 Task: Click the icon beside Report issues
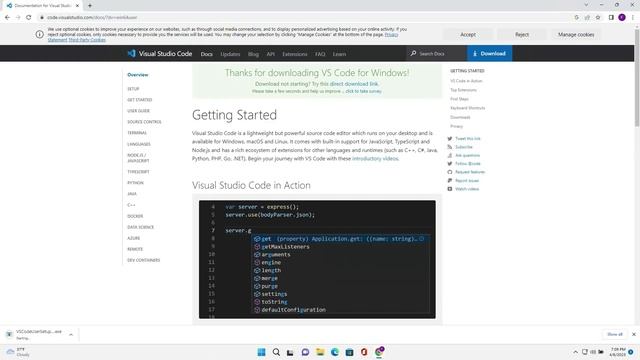(450, 180)
